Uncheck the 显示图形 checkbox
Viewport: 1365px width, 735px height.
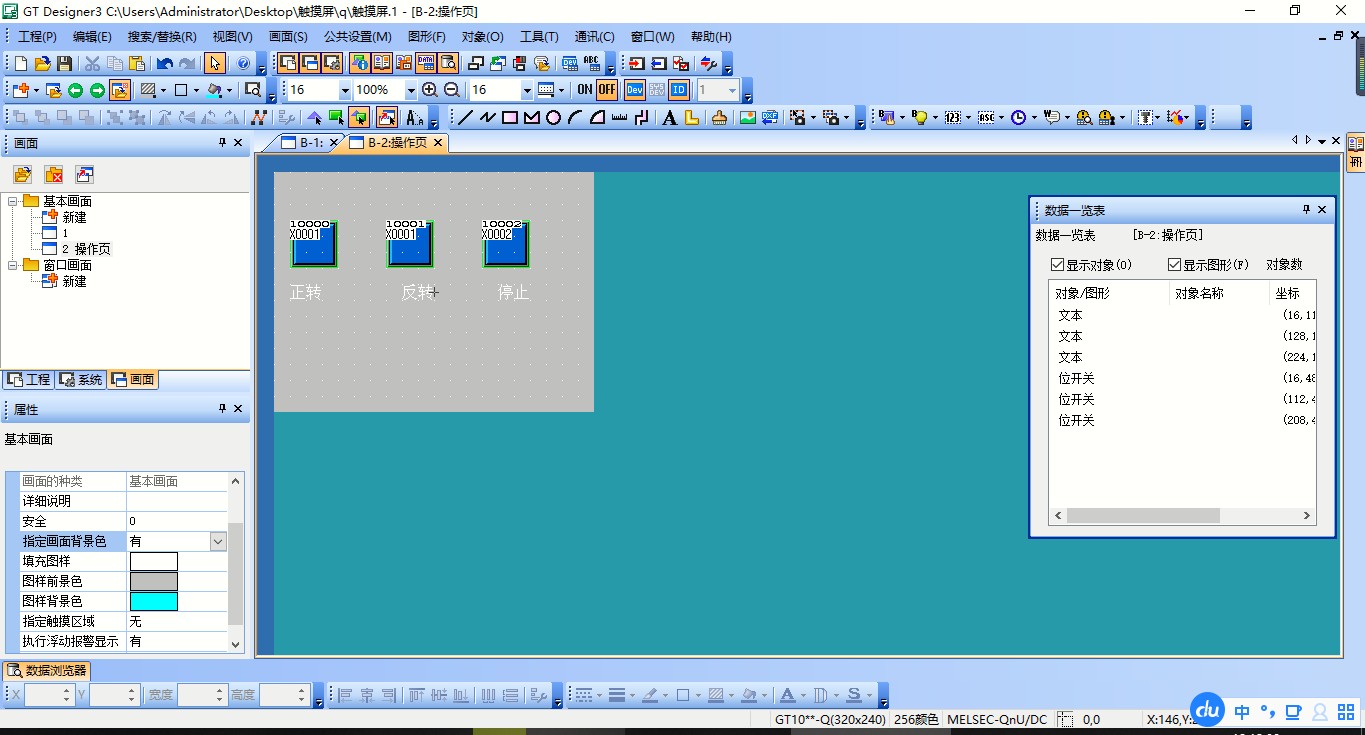click(1174, 265)
